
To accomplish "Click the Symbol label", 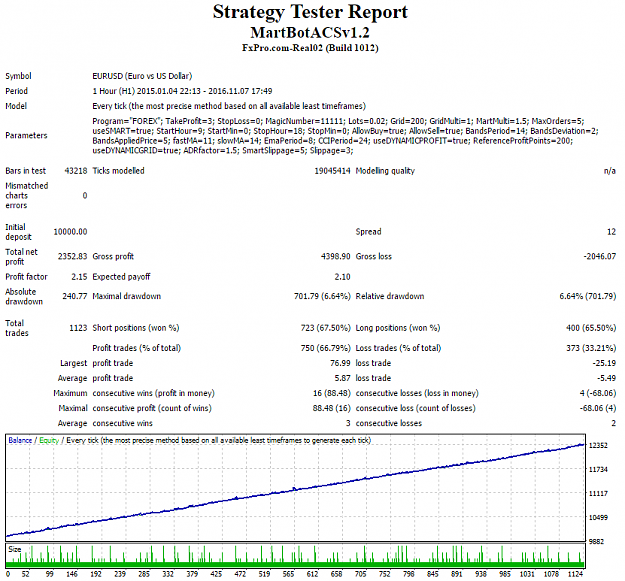I will pos(18,76).
